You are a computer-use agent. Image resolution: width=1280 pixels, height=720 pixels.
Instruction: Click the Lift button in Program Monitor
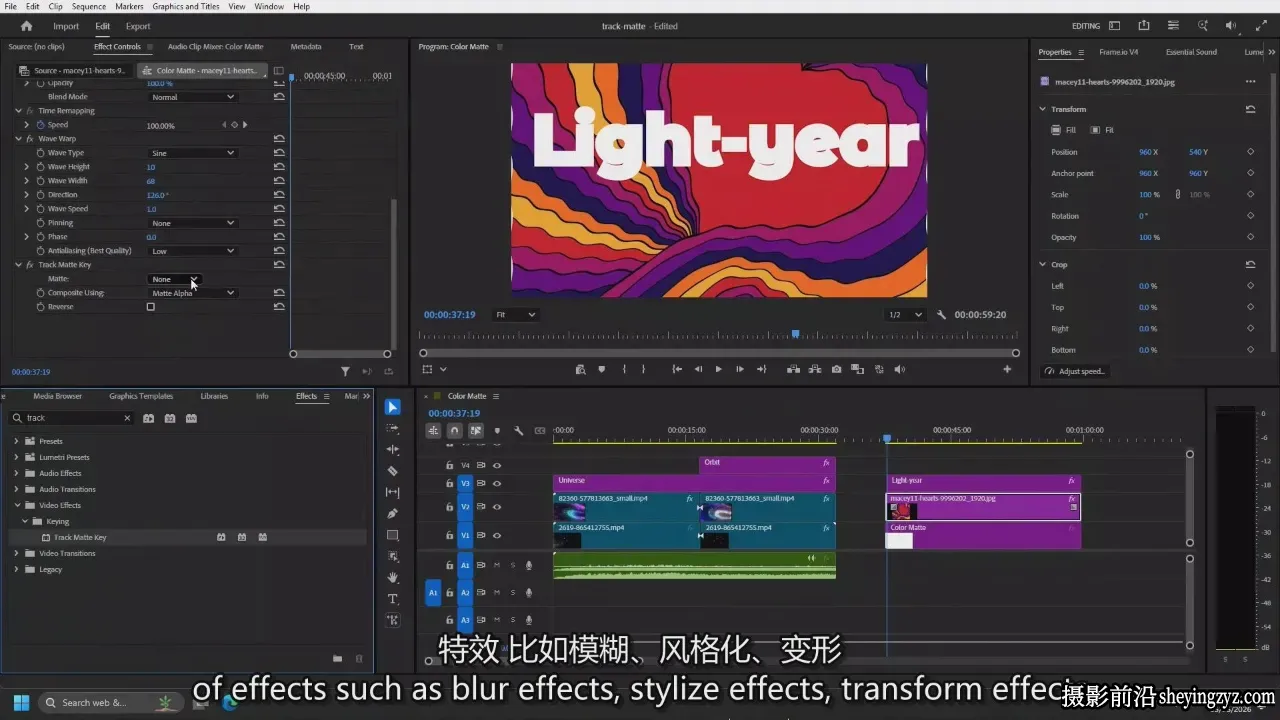point(793,369)
